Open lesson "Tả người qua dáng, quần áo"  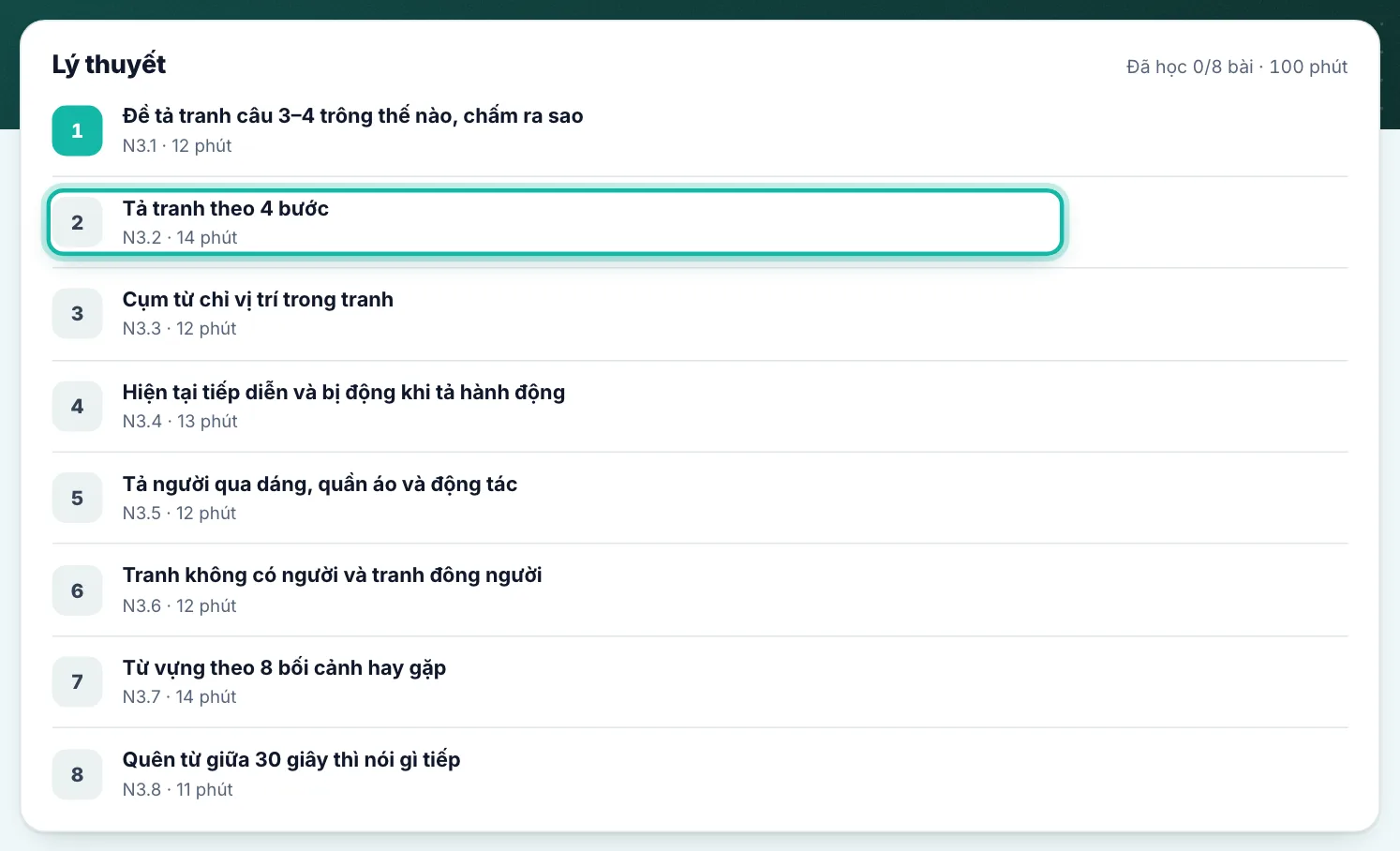700,498
